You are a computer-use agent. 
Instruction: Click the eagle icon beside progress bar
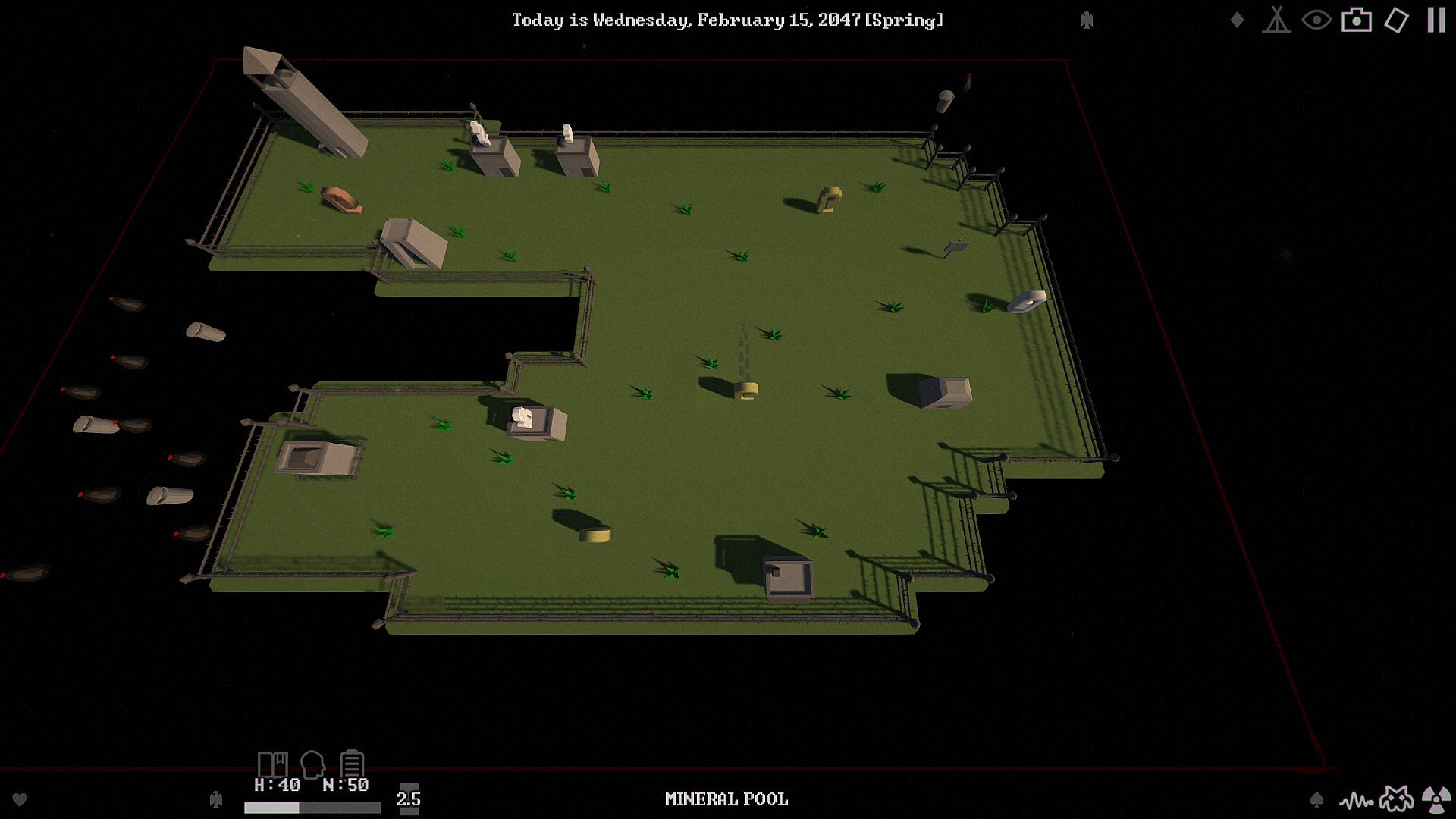[216, 799]
